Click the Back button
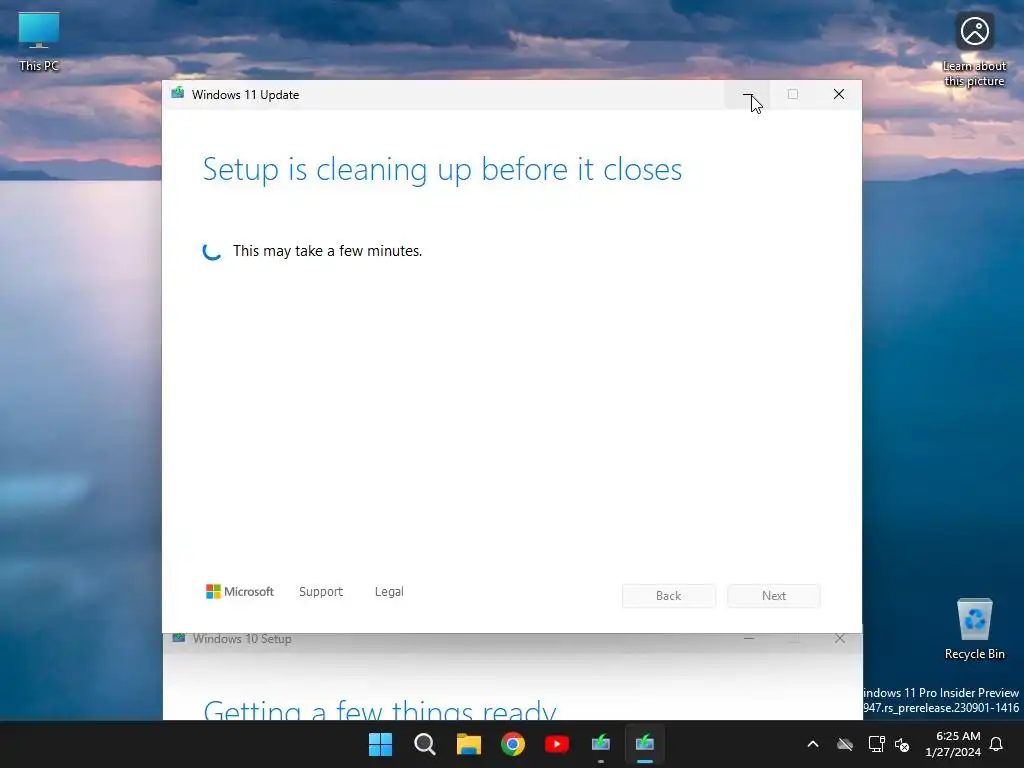 point(669,596)
